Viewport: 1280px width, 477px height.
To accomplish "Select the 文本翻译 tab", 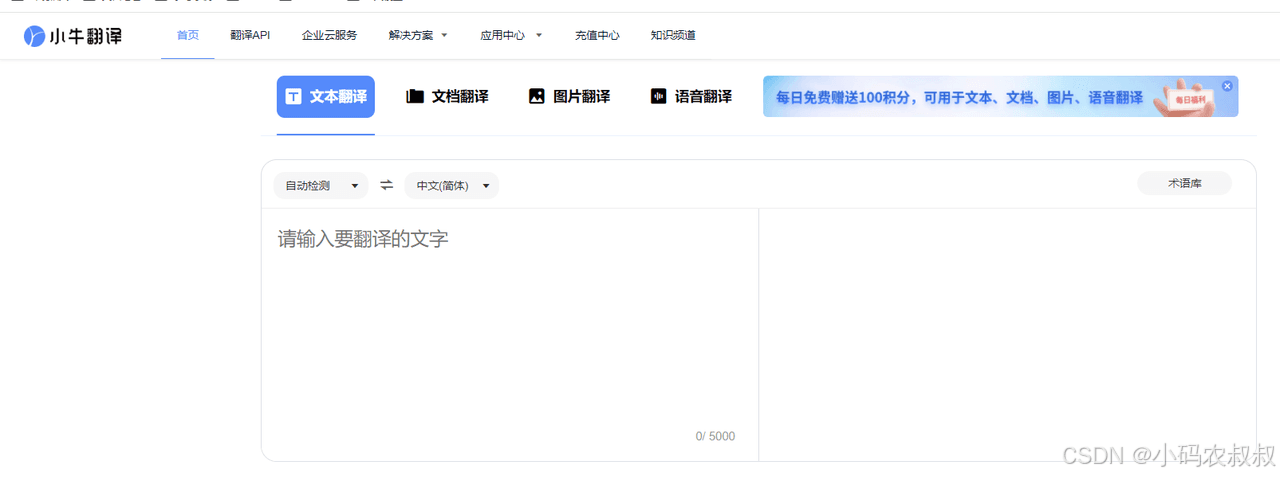I will 326,97.
